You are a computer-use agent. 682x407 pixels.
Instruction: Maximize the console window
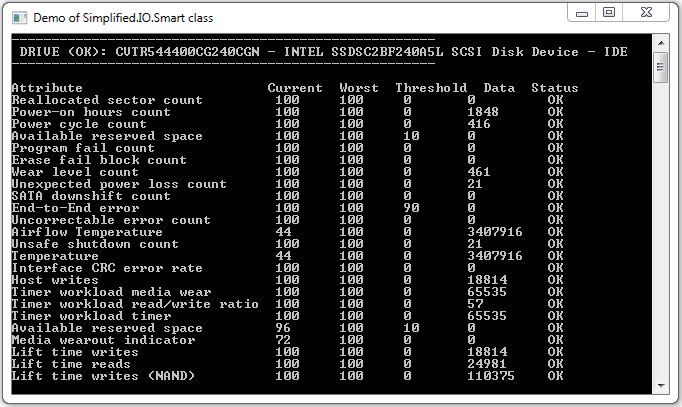(x=609, y=13)
